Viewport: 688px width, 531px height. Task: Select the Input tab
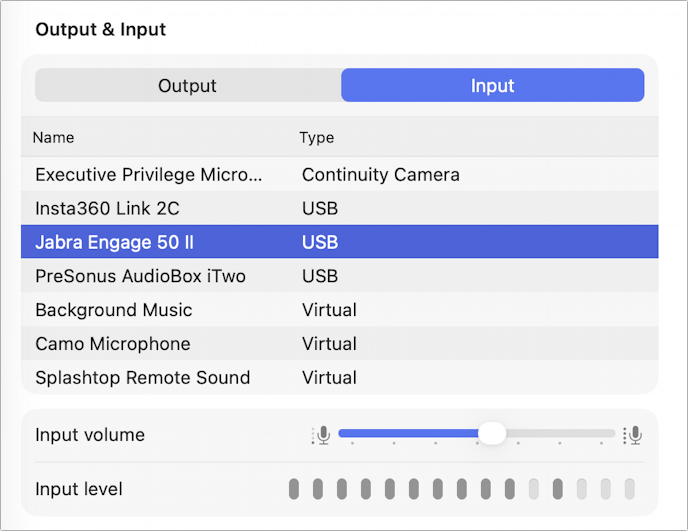point(492,86)
